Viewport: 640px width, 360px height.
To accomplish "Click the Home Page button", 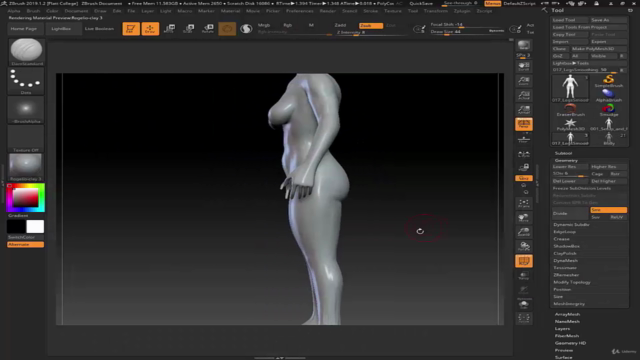I will (x=24, y=29).
